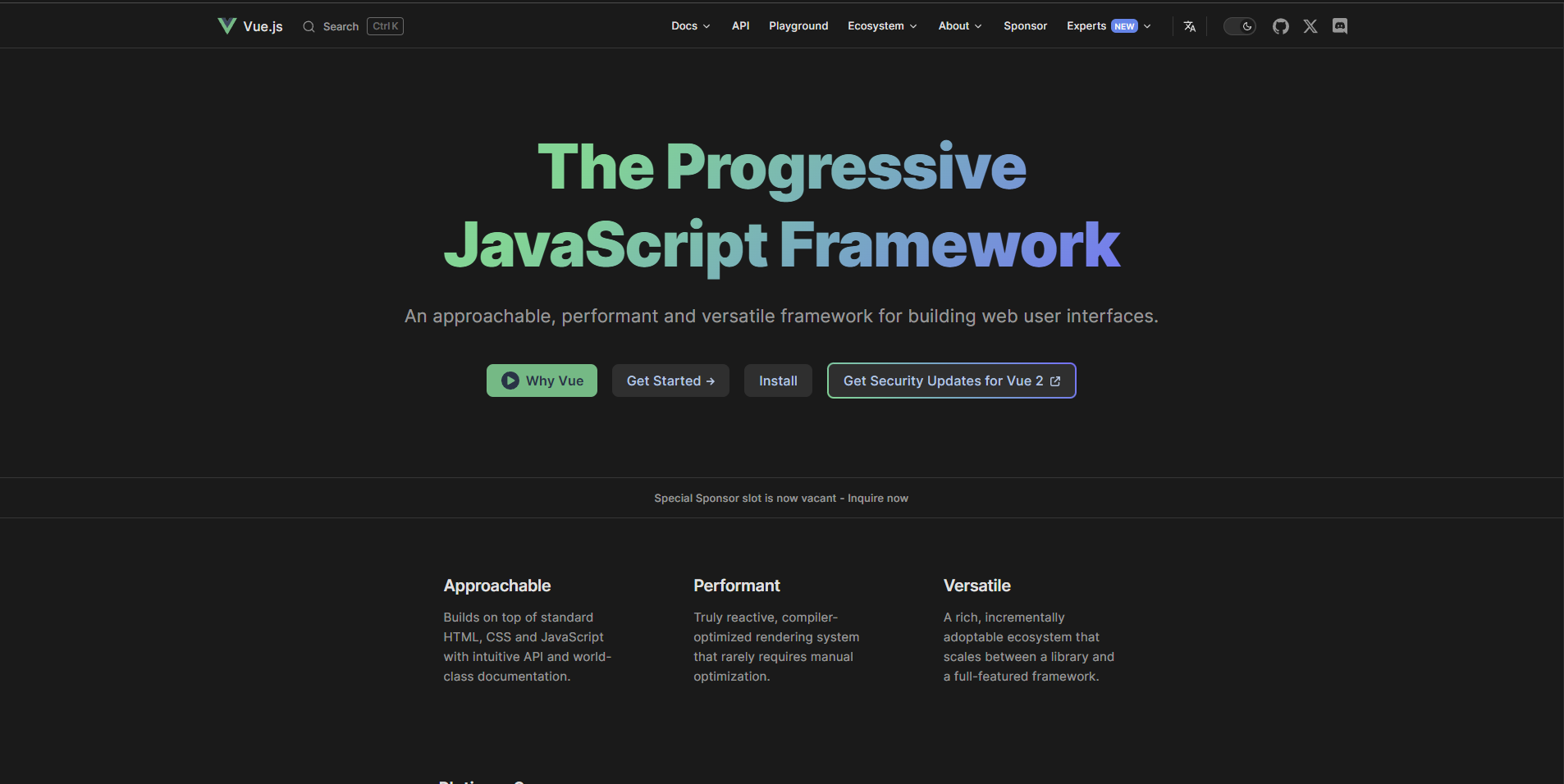Toggle the dark mode switch
Screen dimensions: 1564x784
click(1240, 26)
